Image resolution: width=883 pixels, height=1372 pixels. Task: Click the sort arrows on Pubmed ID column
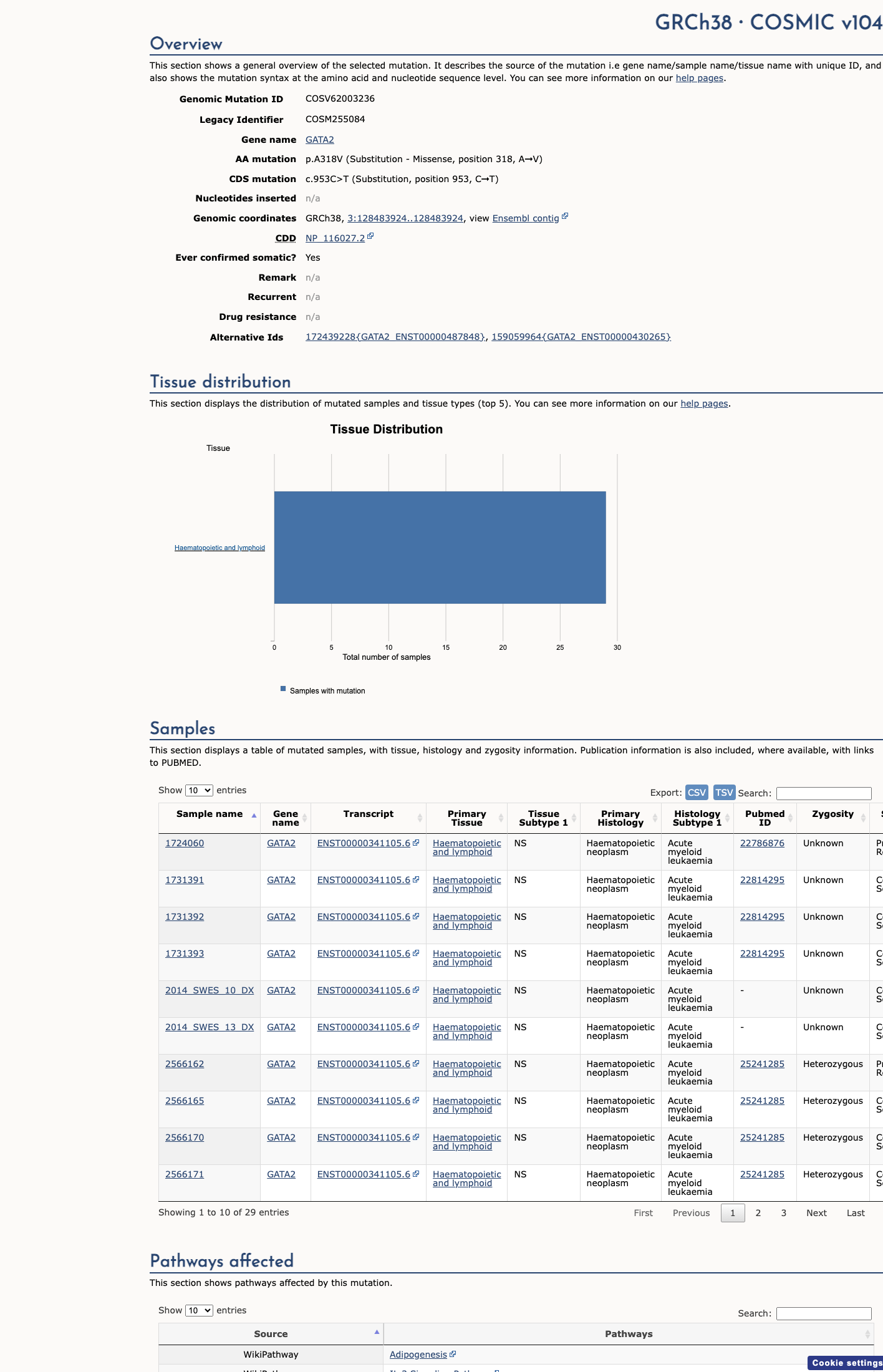[790, 818]
